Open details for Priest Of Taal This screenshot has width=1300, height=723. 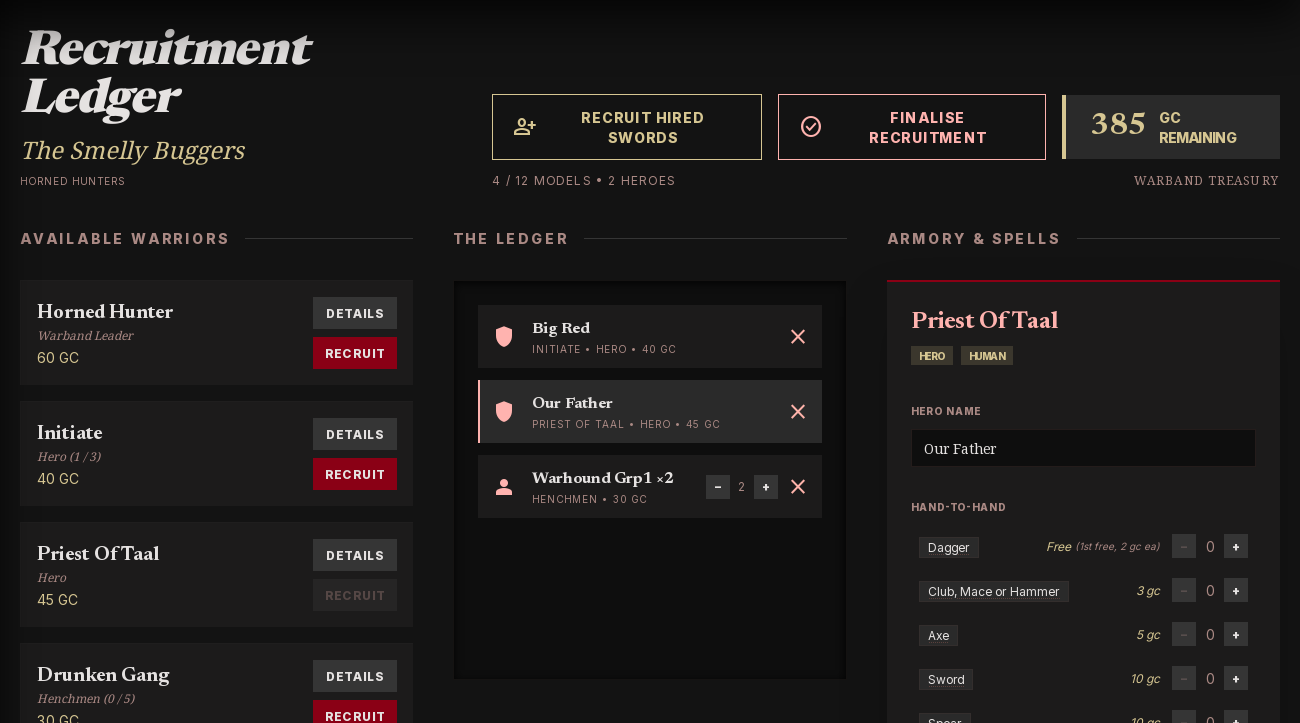coord(355,555)
